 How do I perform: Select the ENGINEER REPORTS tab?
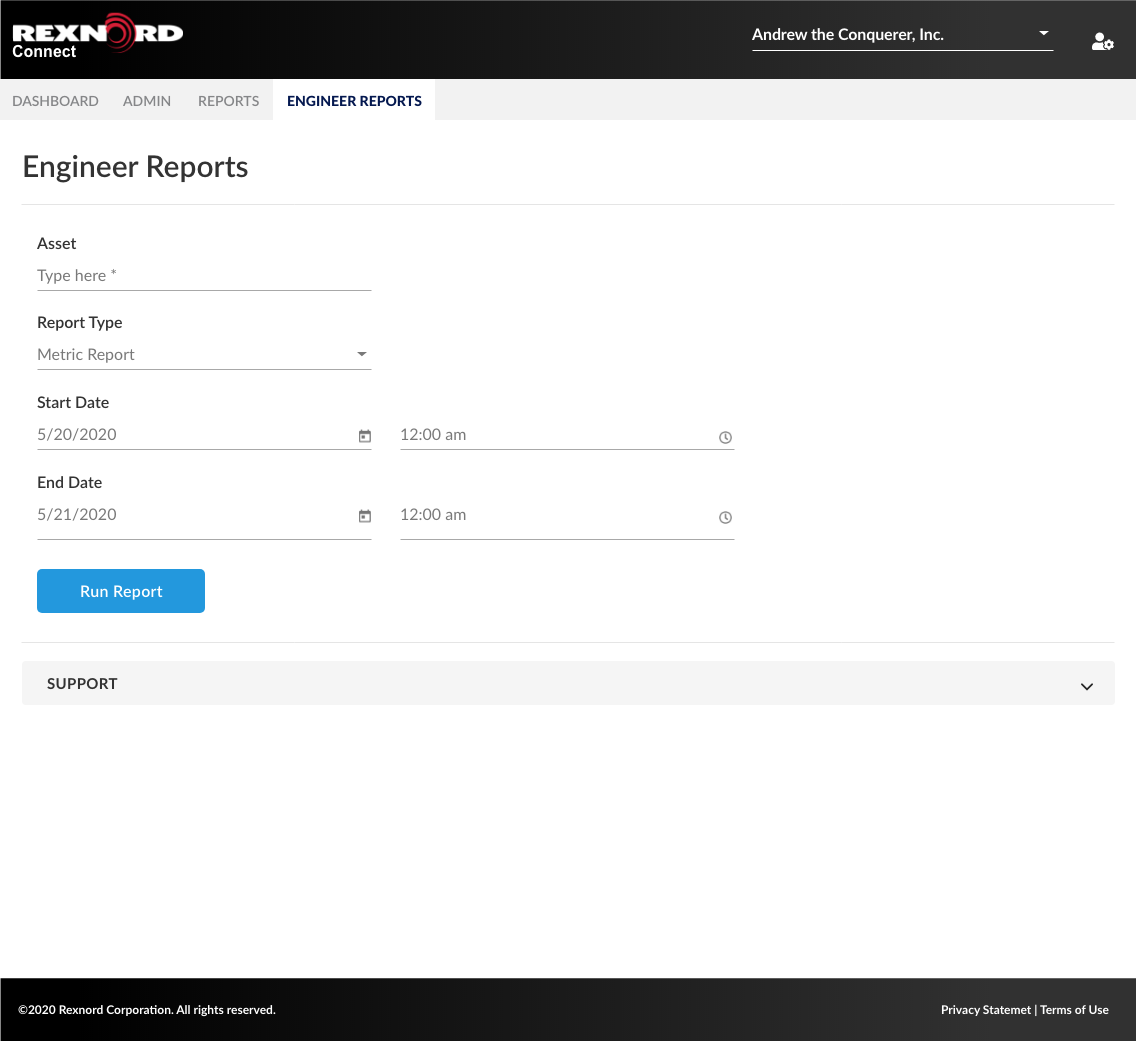pyautogui.click(x=354, y=101)
